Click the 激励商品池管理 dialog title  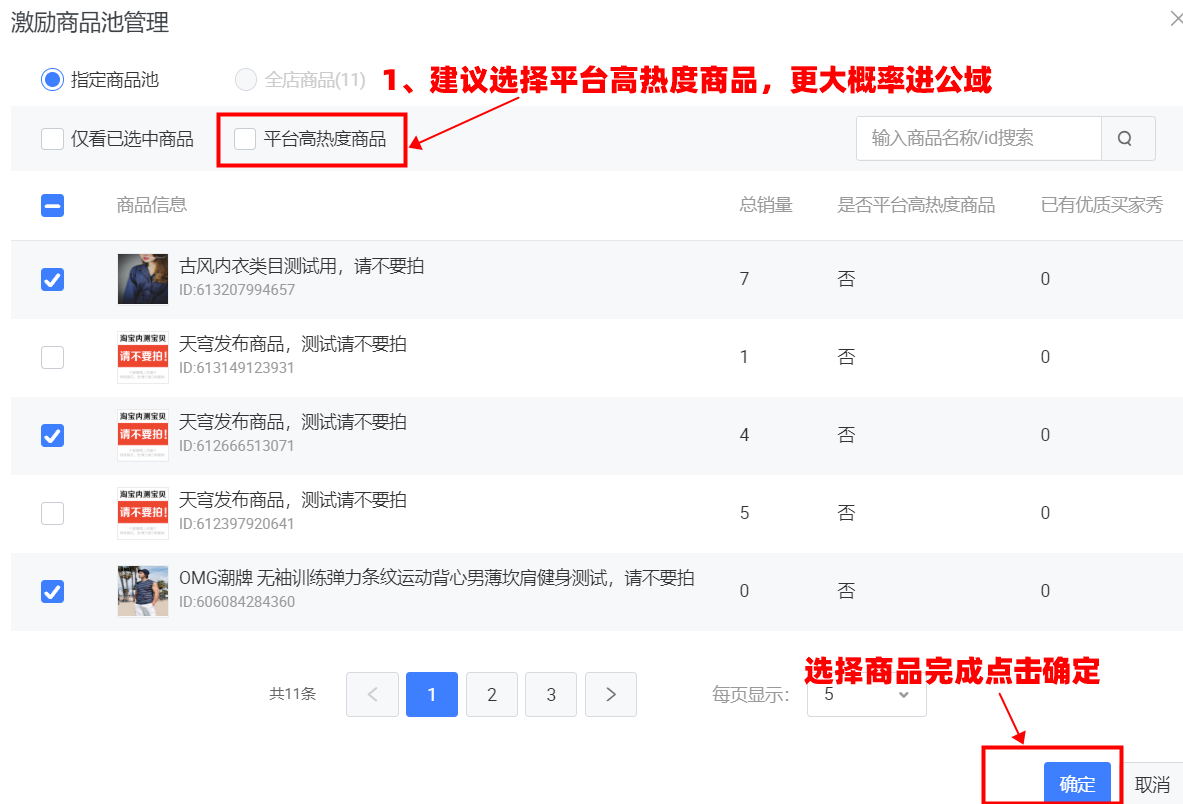point(90,23)
